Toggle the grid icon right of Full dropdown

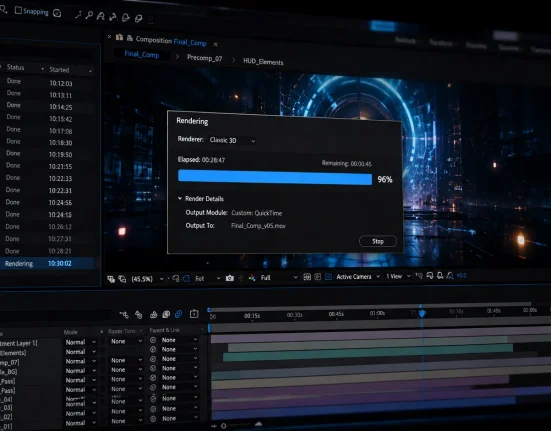307,277
